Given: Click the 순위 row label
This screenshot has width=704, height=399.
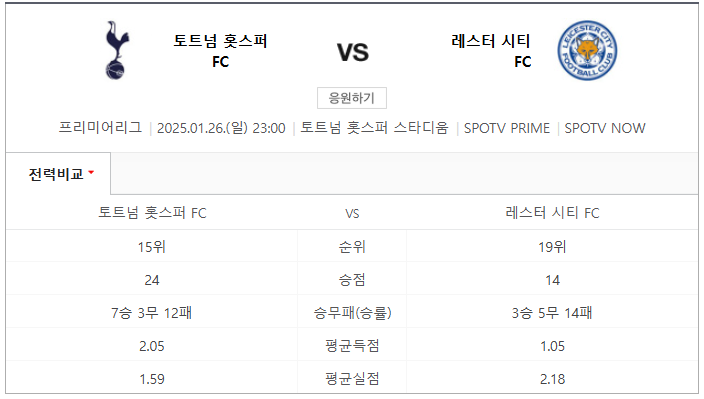Looking at the screenshot, I should click(x=352, y=246).
